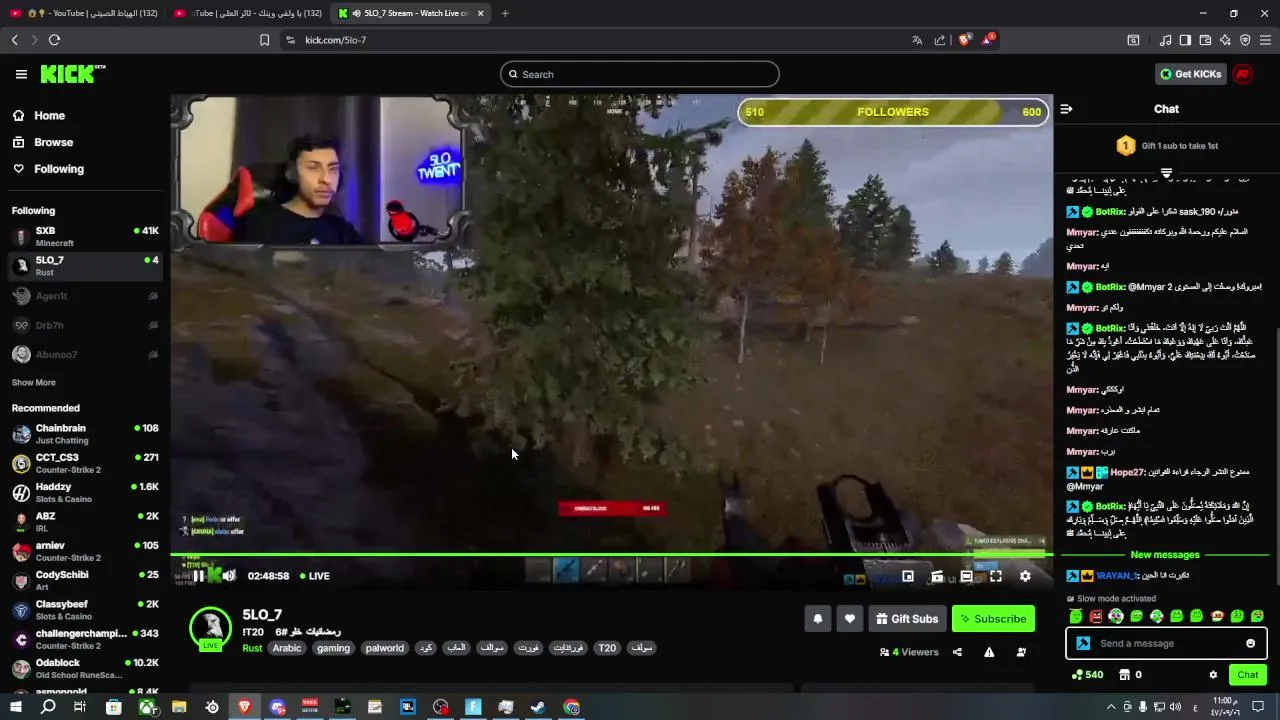Click the kick.com/5lo-7 address bar
The width and height of the screenshot is (1280, 720).
click(600, 40)
